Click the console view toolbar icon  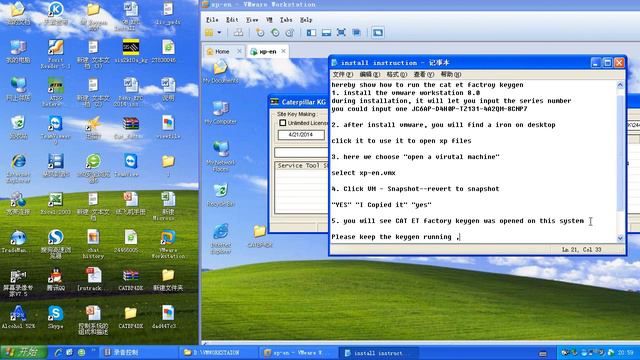(378, 33)
